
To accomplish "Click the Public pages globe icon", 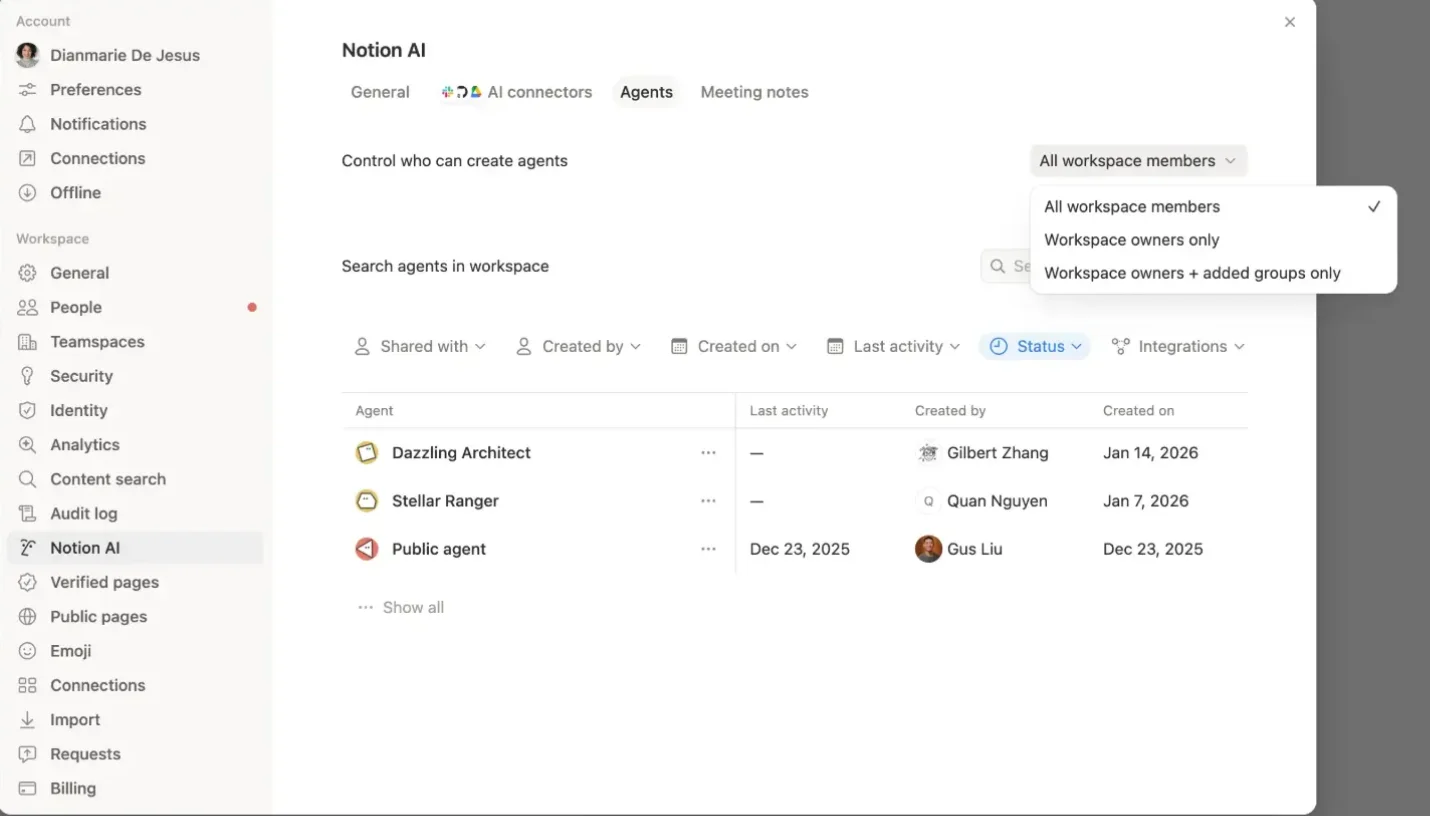I will tap(28, 616).
